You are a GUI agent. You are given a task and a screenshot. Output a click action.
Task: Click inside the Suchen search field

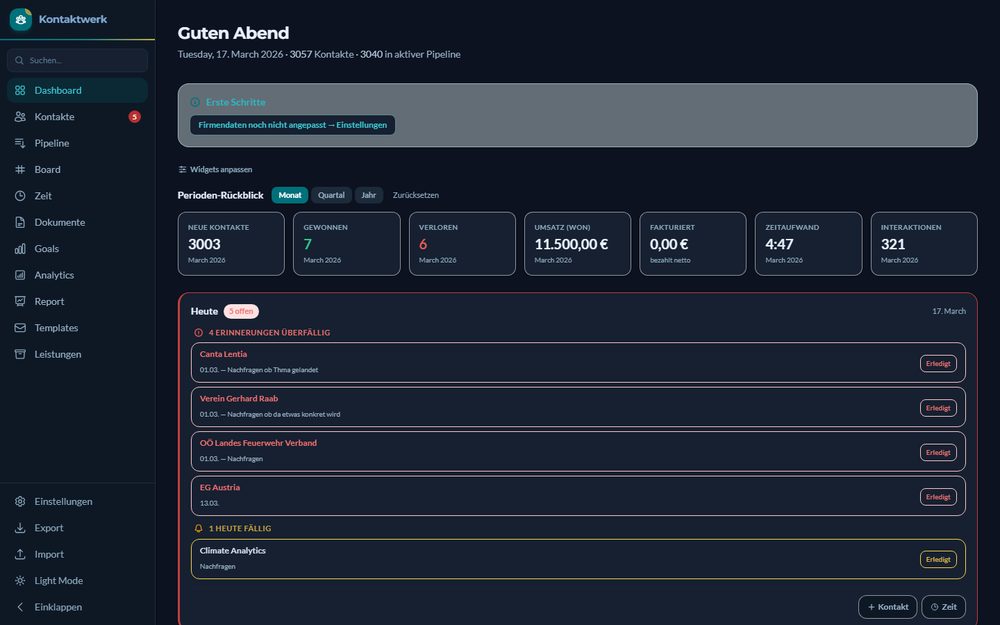(77, 60)
